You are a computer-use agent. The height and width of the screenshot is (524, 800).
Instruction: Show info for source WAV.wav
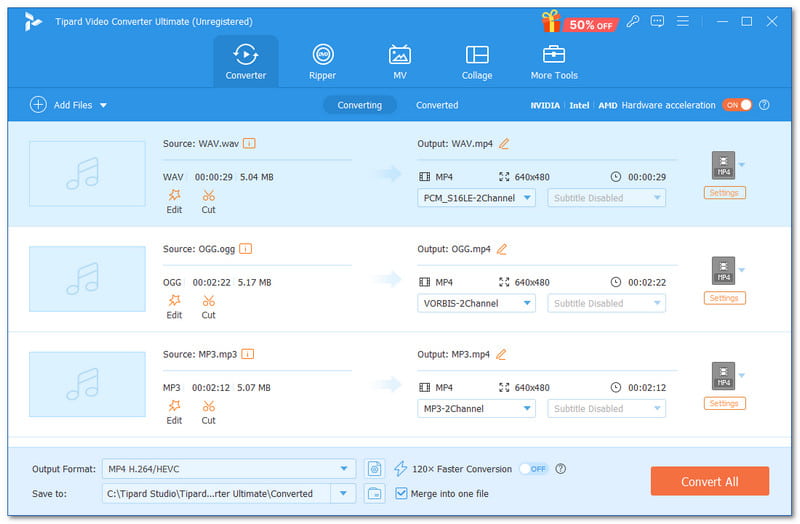(x=249, y=143)
